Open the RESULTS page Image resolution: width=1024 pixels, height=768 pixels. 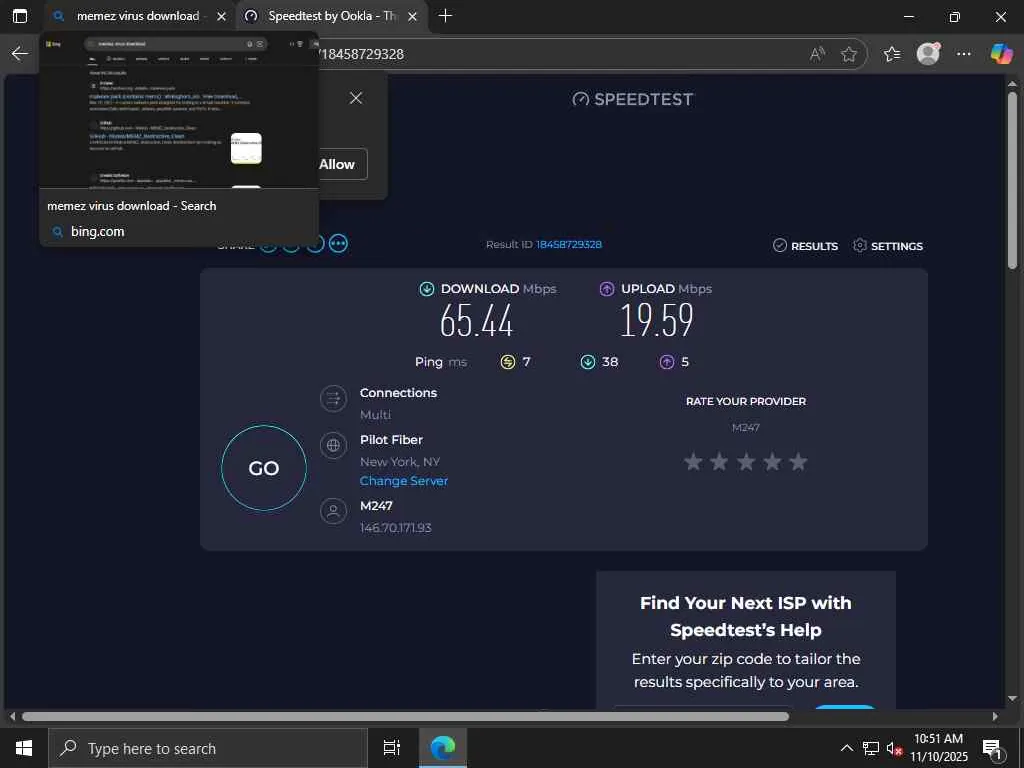(x=805, y=246)
